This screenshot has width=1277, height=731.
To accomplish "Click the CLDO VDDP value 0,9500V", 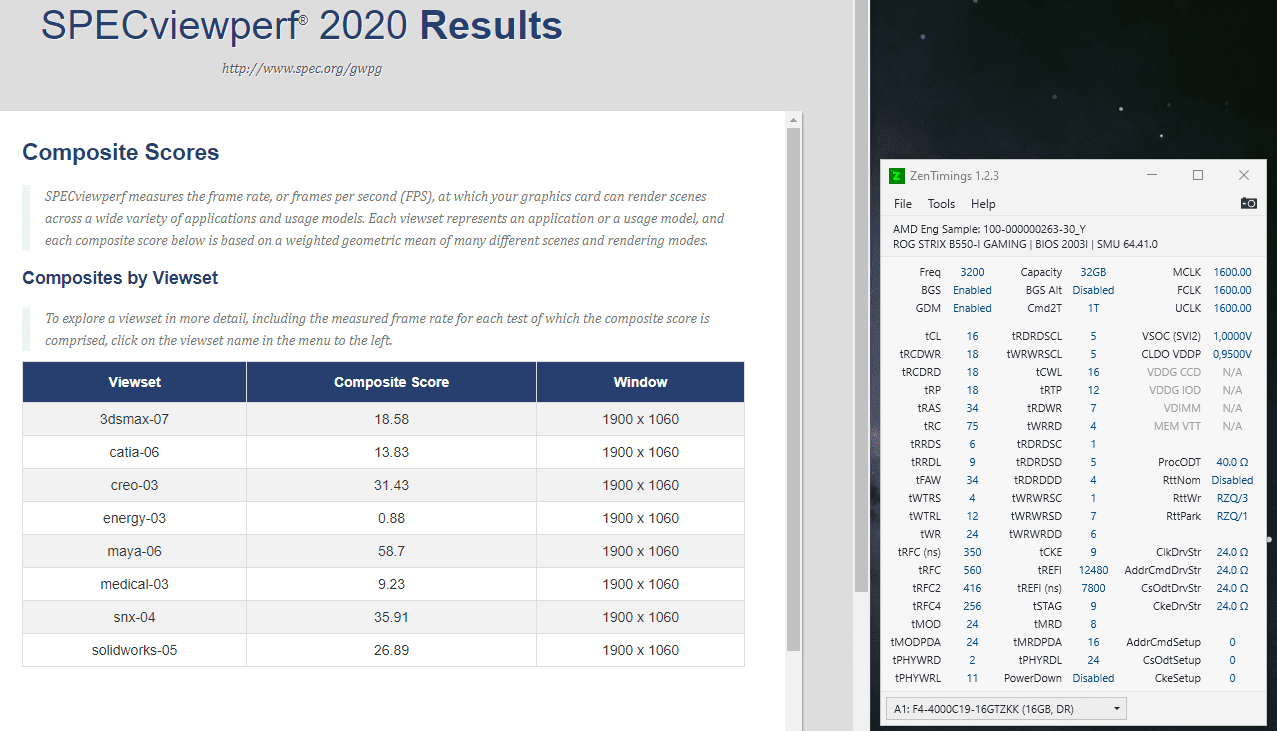I will pos(1232,354).
